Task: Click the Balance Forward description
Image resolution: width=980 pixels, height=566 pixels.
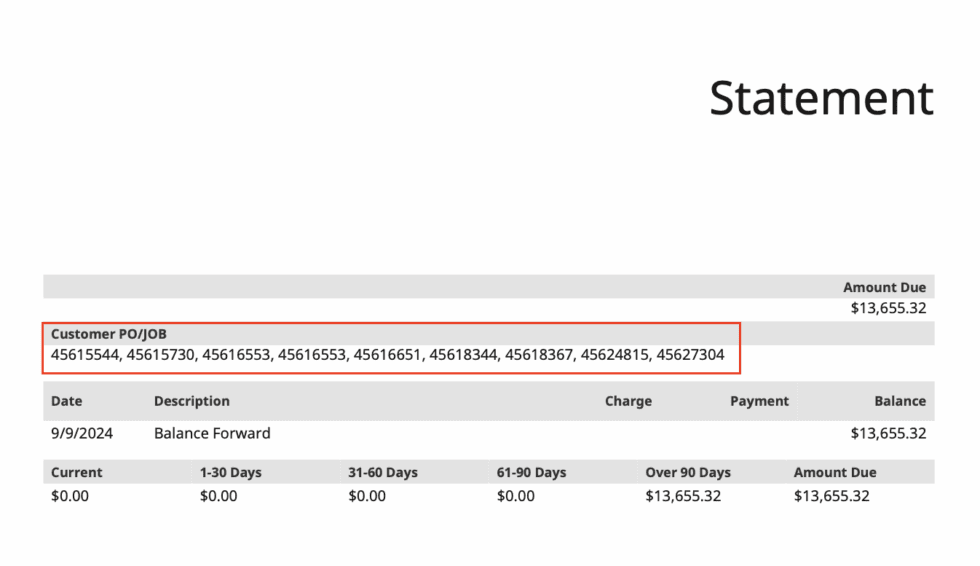Action: coord(212,433)
